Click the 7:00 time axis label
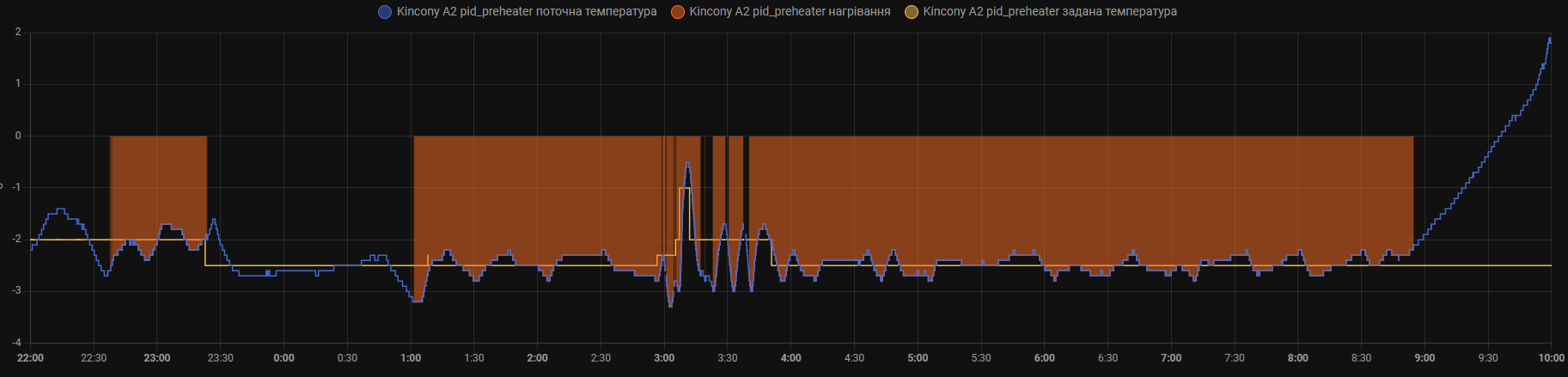 (x=1171, y=358)
